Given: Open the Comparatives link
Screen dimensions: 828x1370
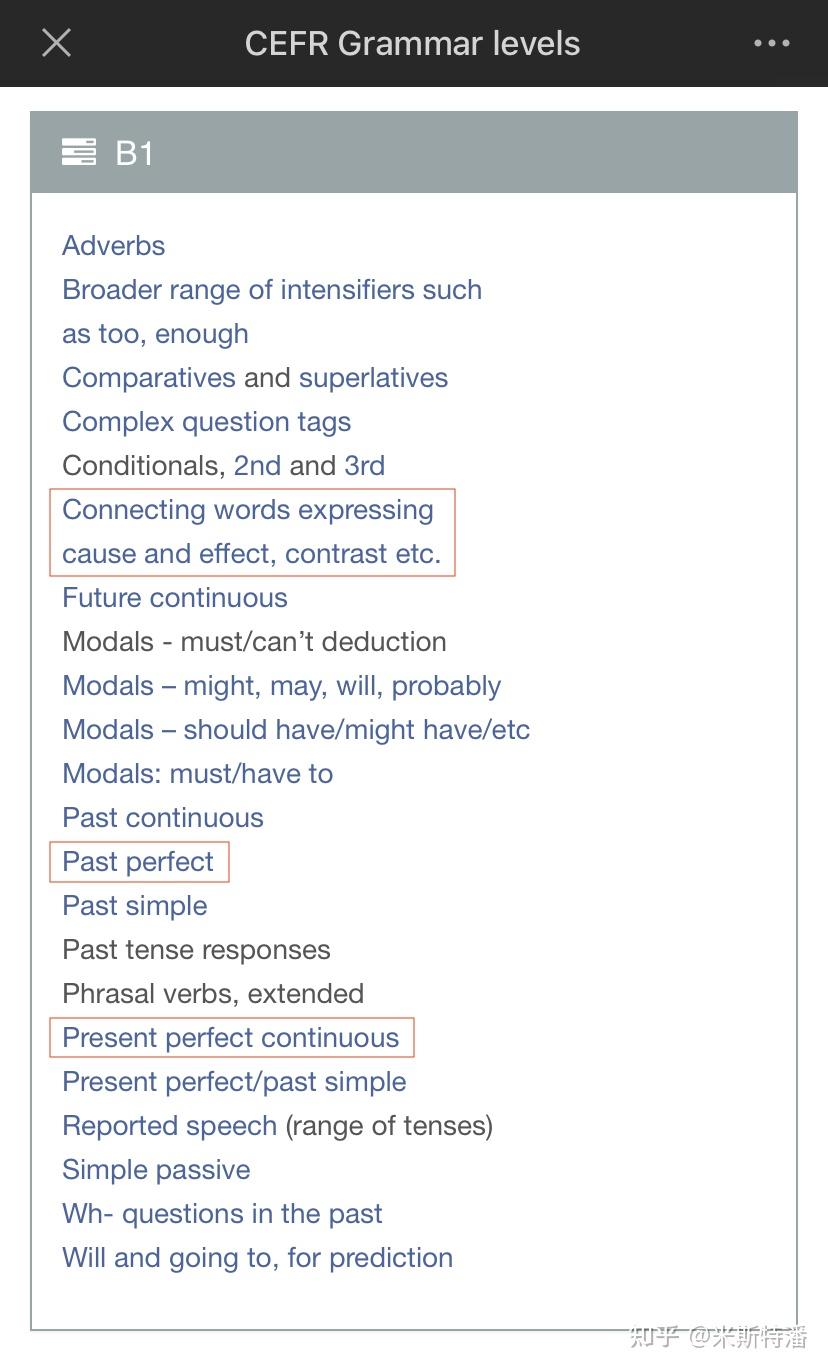Looking at the screenshot, I should [x=149, y=378].
